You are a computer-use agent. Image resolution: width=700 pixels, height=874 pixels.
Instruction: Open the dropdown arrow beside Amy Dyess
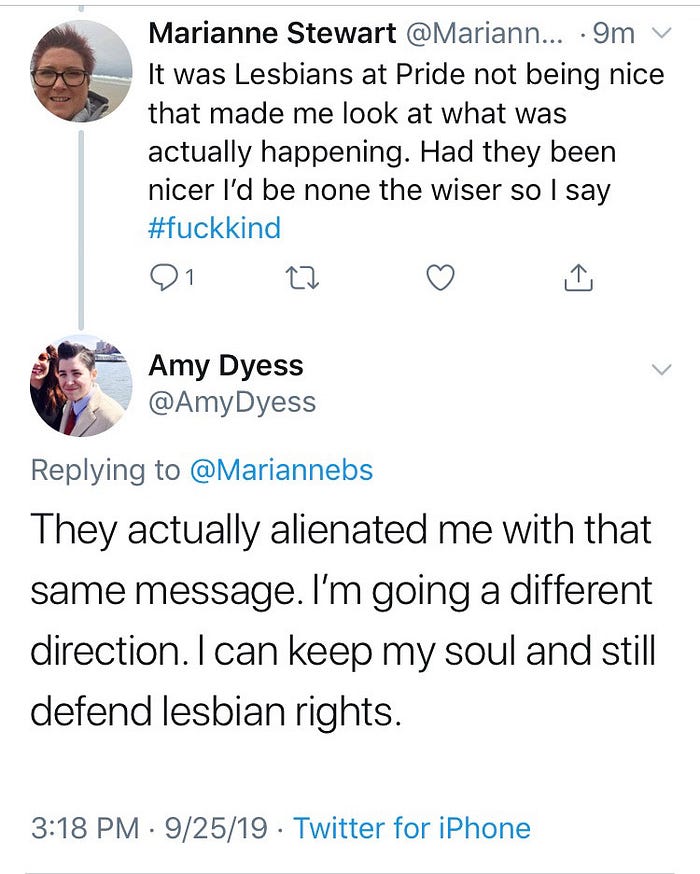[x=661, y=369]
